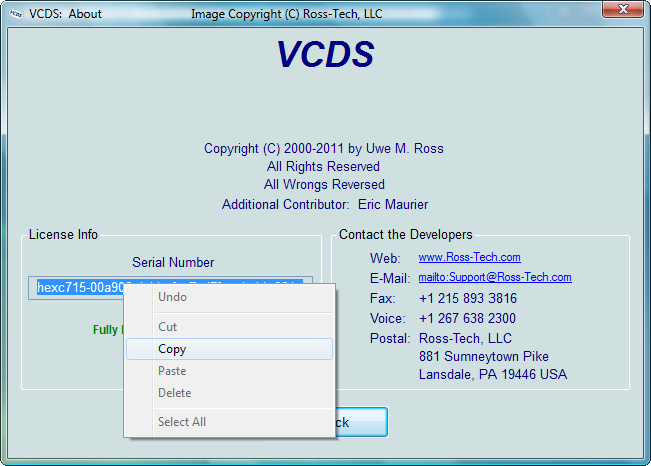Select Undo in the context menu
The image size is (651, 466).
point(229,297)
